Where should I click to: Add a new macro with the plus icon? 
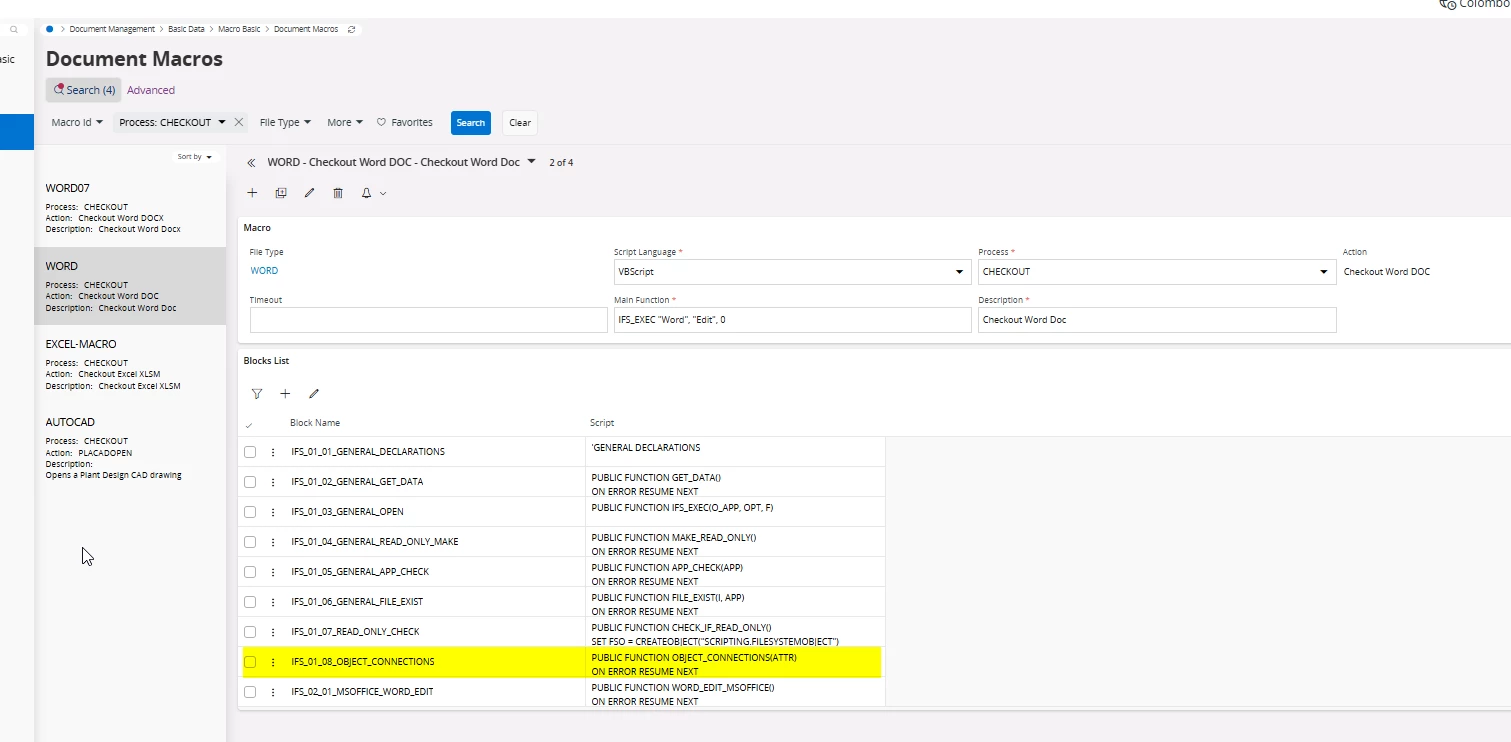click(252, 193)
